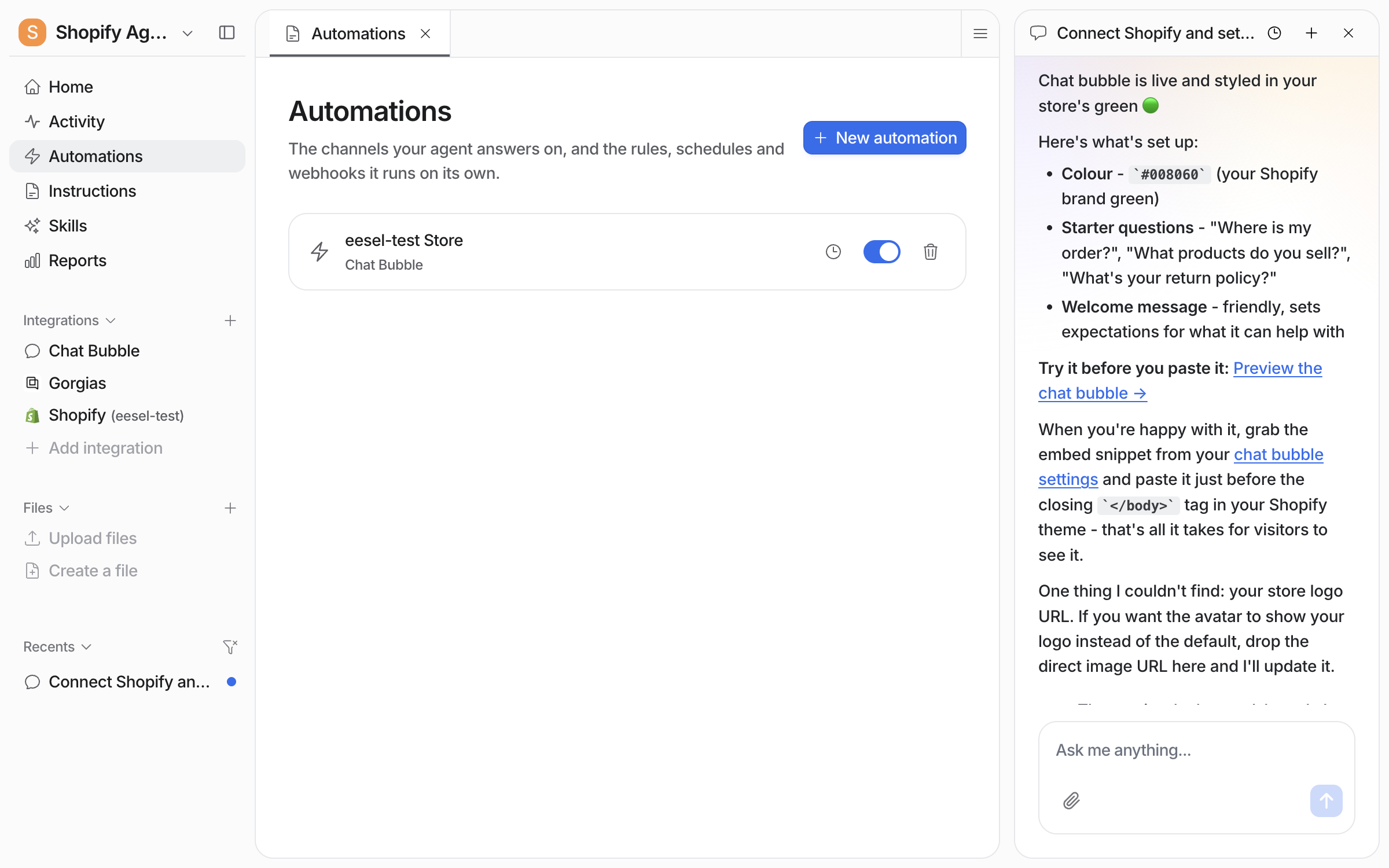Click the Recents filter icon
Image resolution: width=1389 pixels, height=868 pixels.
coord(230,646)
